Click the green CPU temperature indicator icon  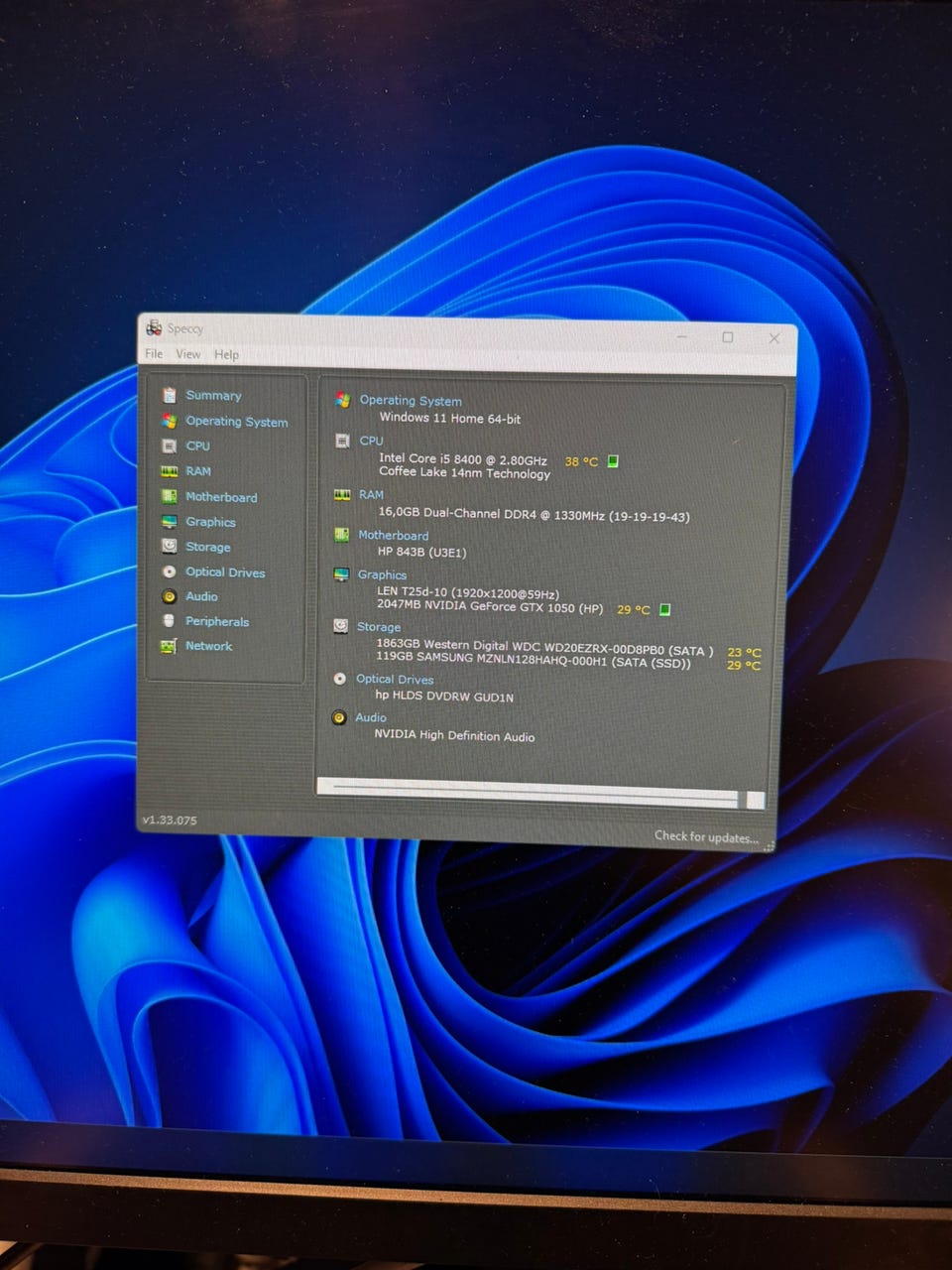(613, 461)
